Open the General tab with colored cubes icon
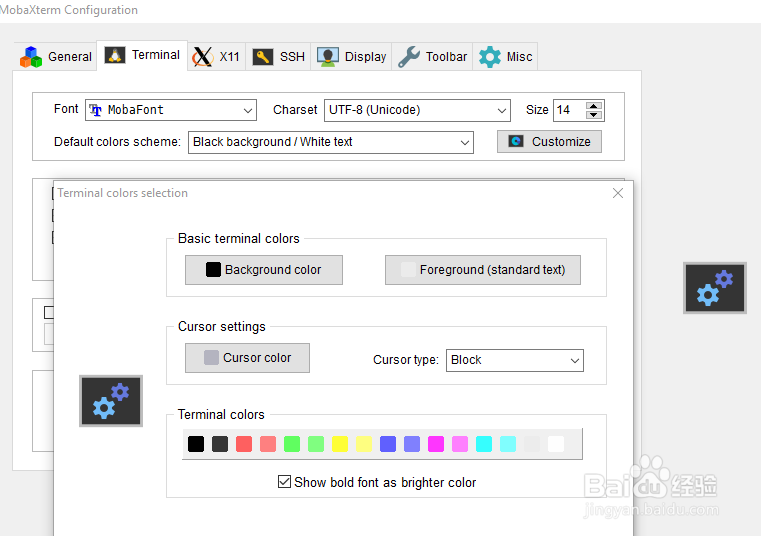 pyautogui.click(x=55, y=57)
